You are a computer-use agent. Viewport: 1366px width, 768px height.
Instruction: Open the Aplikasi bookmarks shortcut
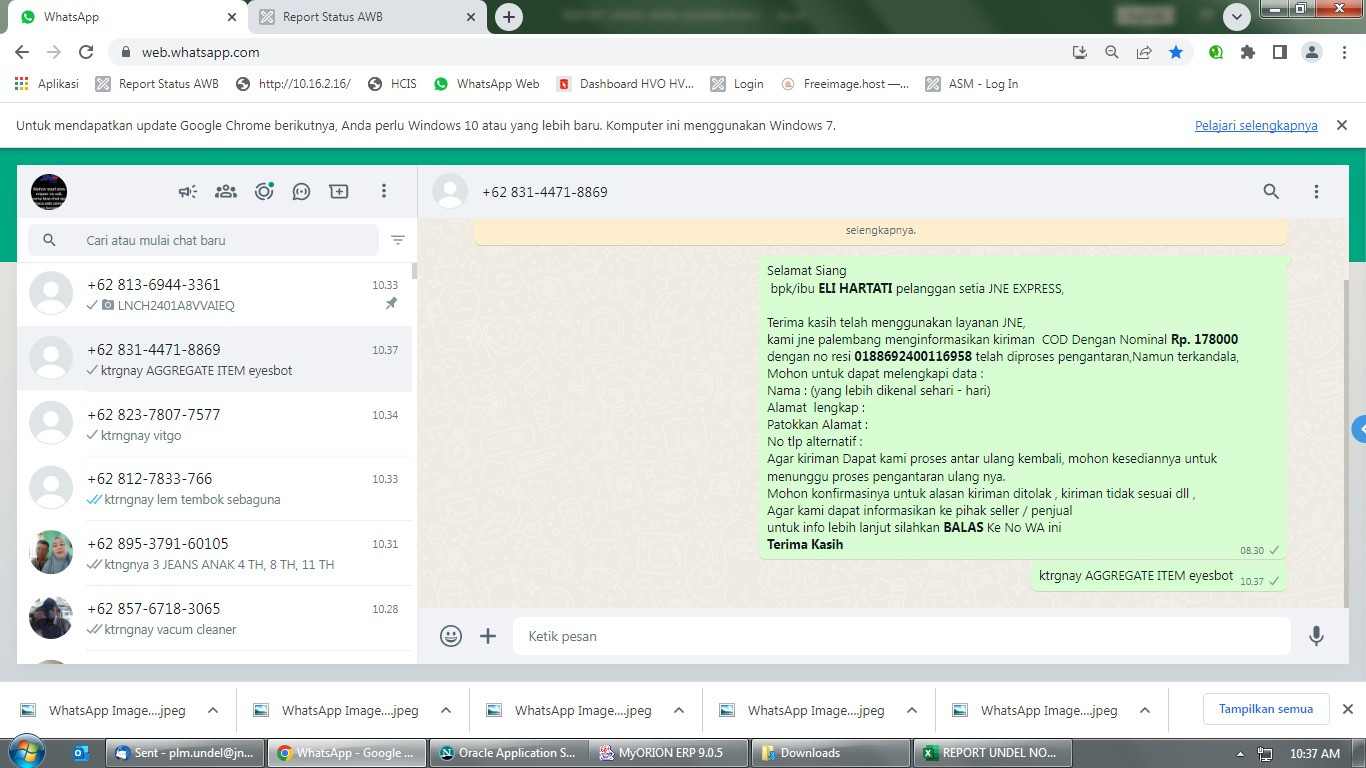pos(47,84)
